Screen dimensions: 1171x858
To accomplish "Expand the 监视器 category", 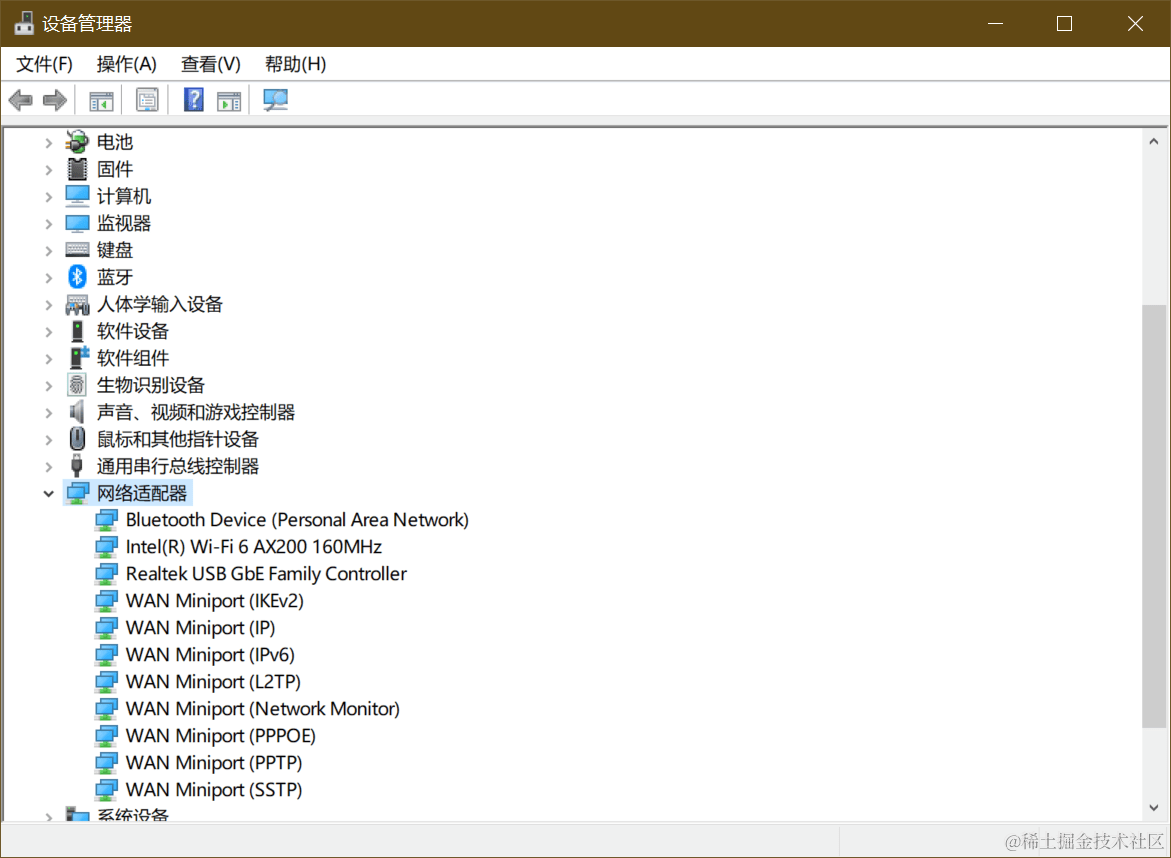I will coord(49,223).
